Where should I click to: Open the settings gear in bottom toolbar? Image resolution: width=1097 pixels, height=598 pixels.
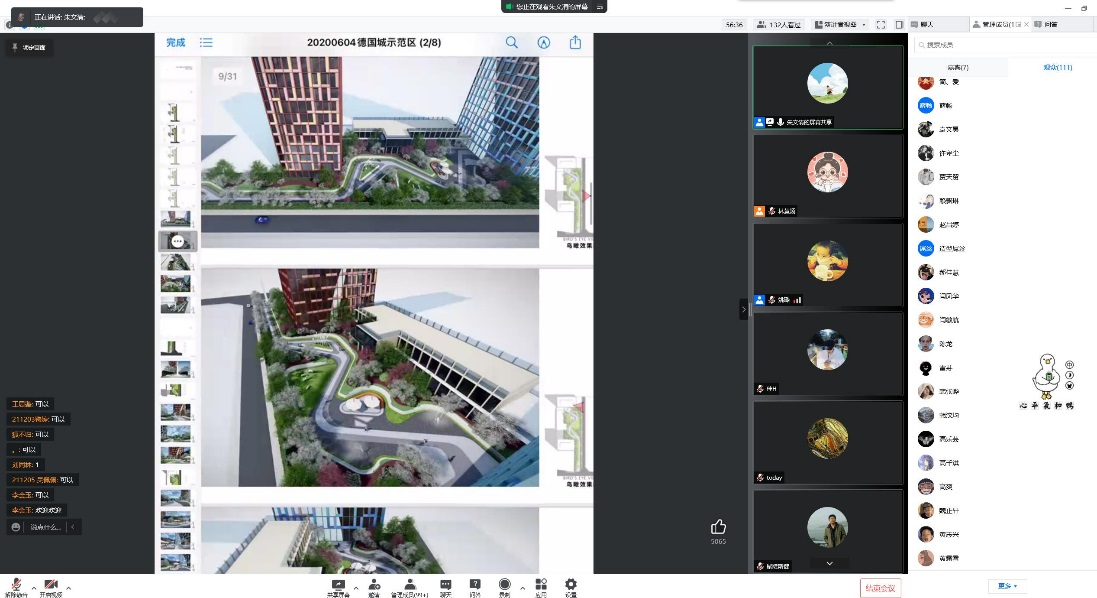[571, 585]
